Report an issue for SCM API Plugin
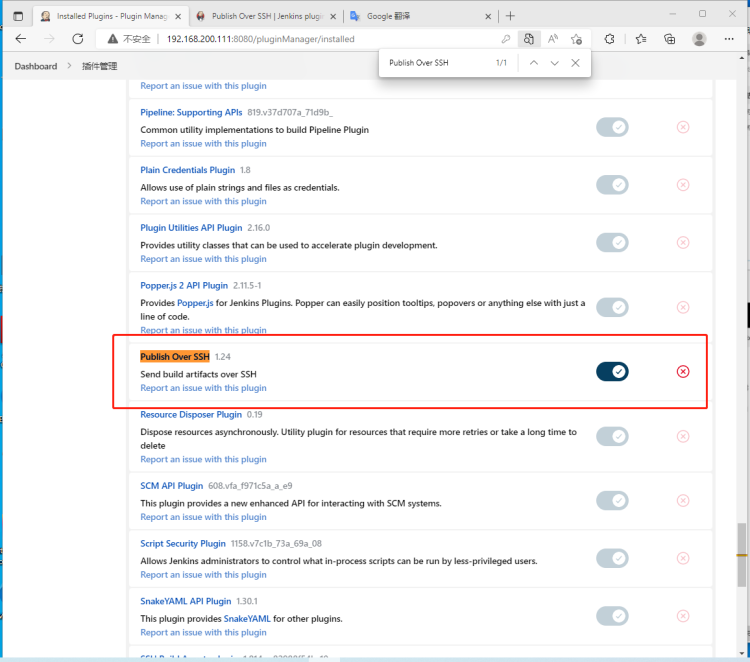Image resolution: width=750 pixels, height=662 pixels. [x=203, y=517]
